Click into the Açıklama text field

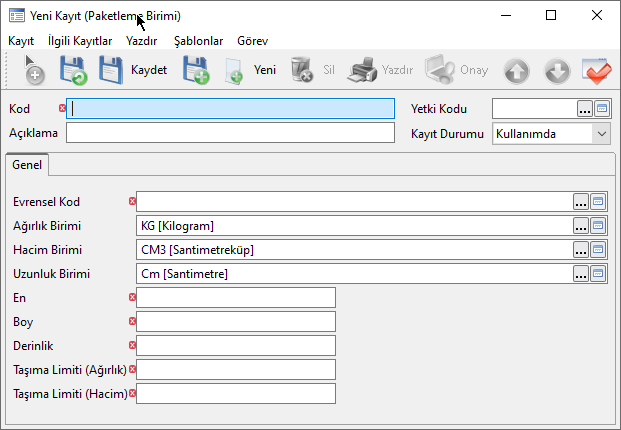coord(230,134)
